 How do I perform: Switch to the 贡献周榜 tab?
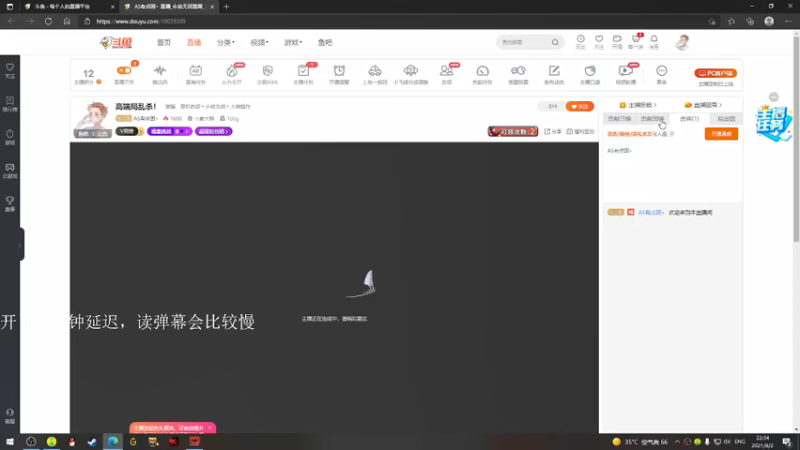pos(653,118)
